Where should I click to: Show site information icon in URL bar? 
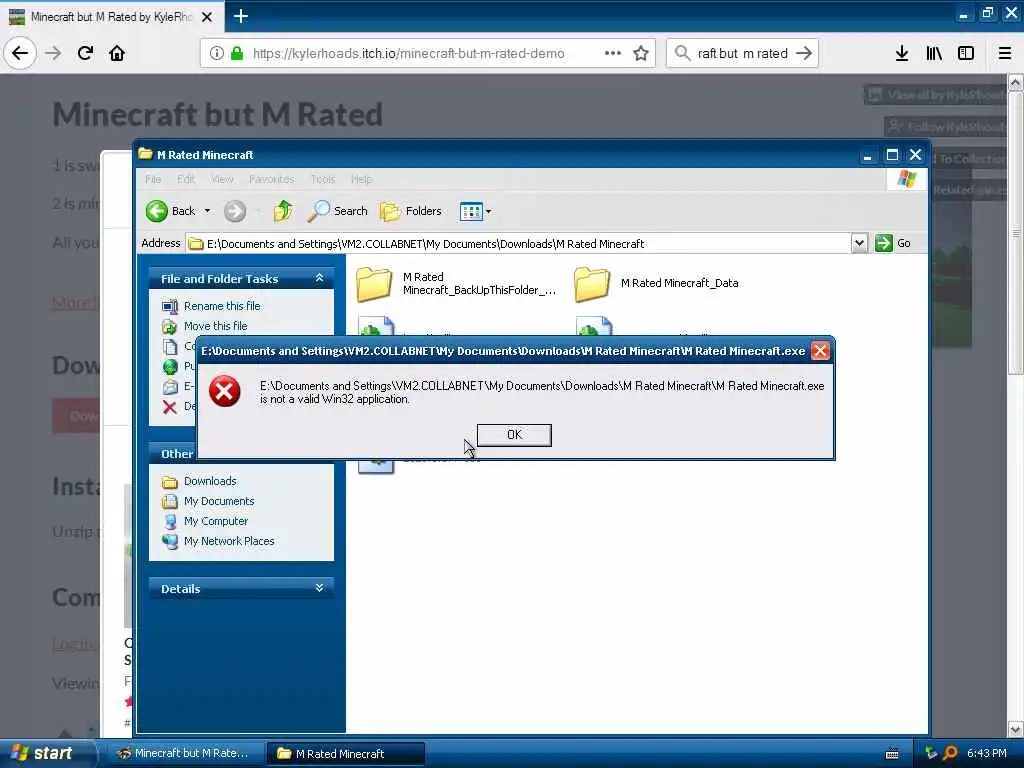point(217,53)
